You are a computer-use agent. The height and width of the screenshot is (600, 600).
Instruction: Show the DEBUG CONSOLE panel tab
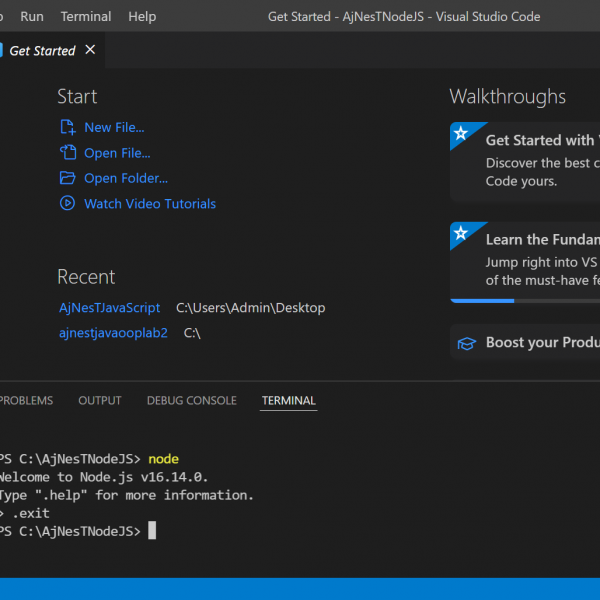(x=192, y=400)
